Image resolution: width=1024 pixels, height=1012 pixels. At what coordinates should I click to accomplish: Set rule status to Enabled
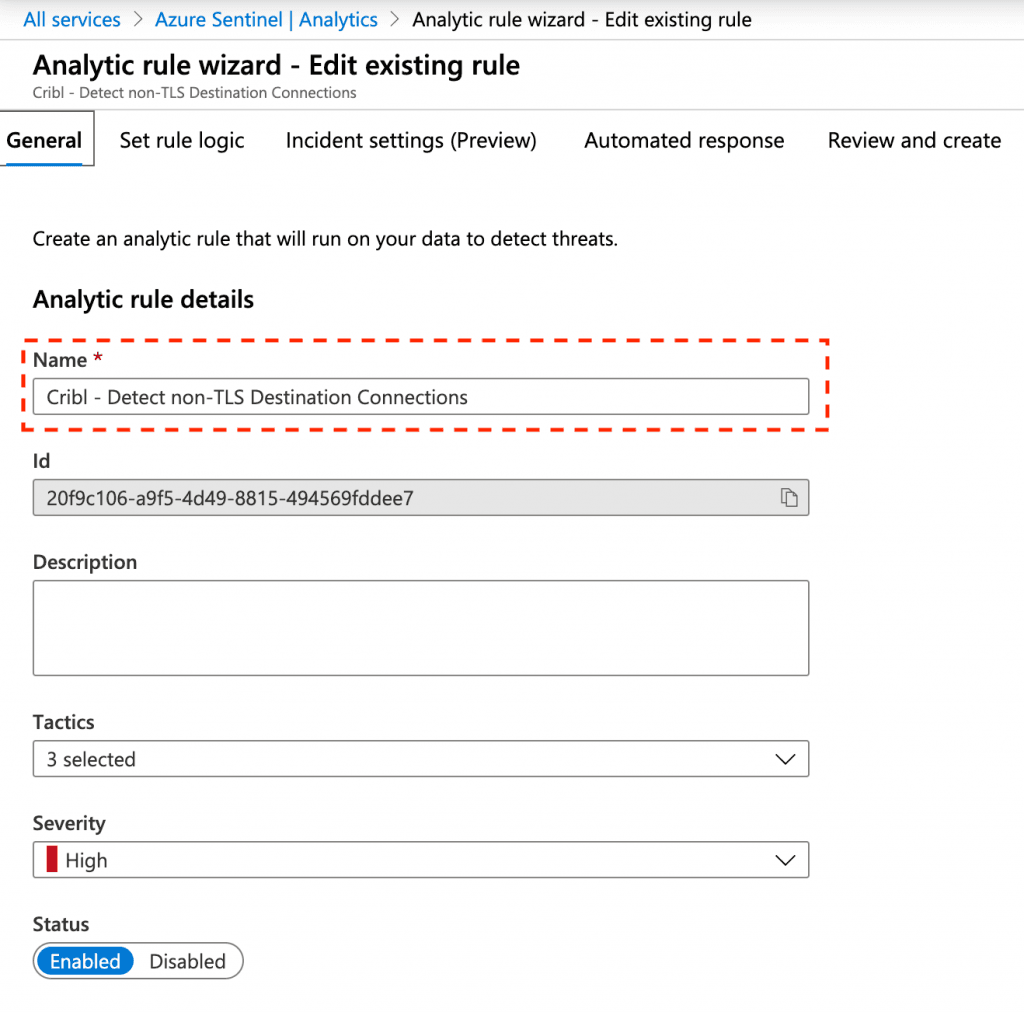point(85,961)
